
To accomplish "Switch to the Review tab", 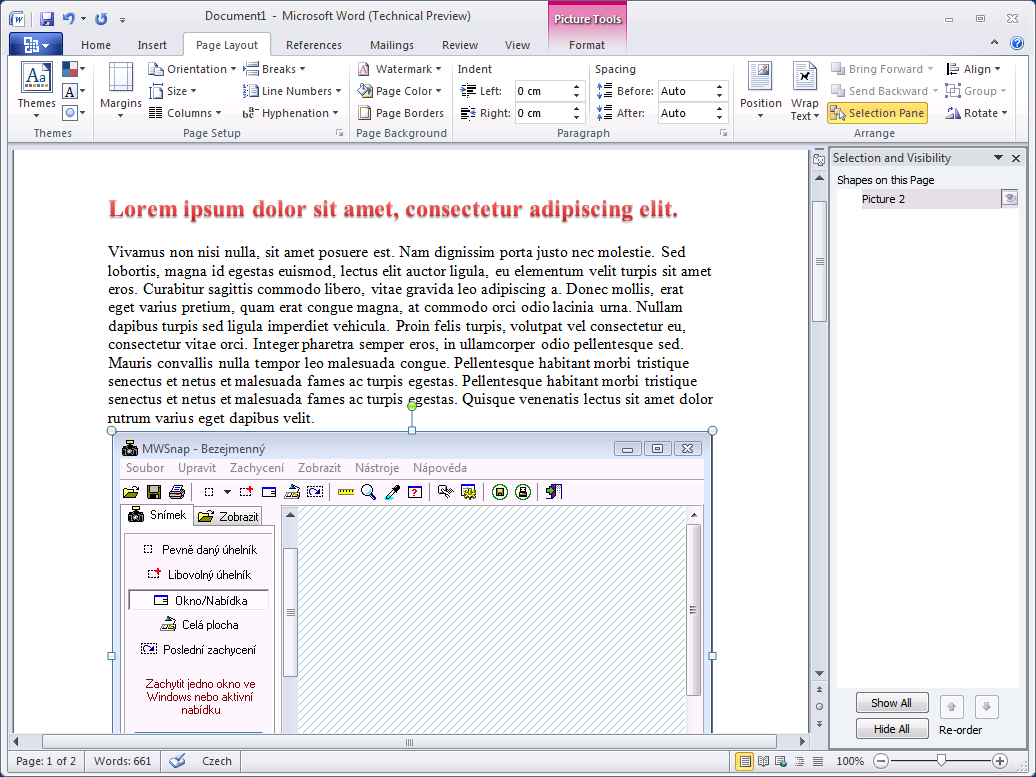I will point(460,45).
